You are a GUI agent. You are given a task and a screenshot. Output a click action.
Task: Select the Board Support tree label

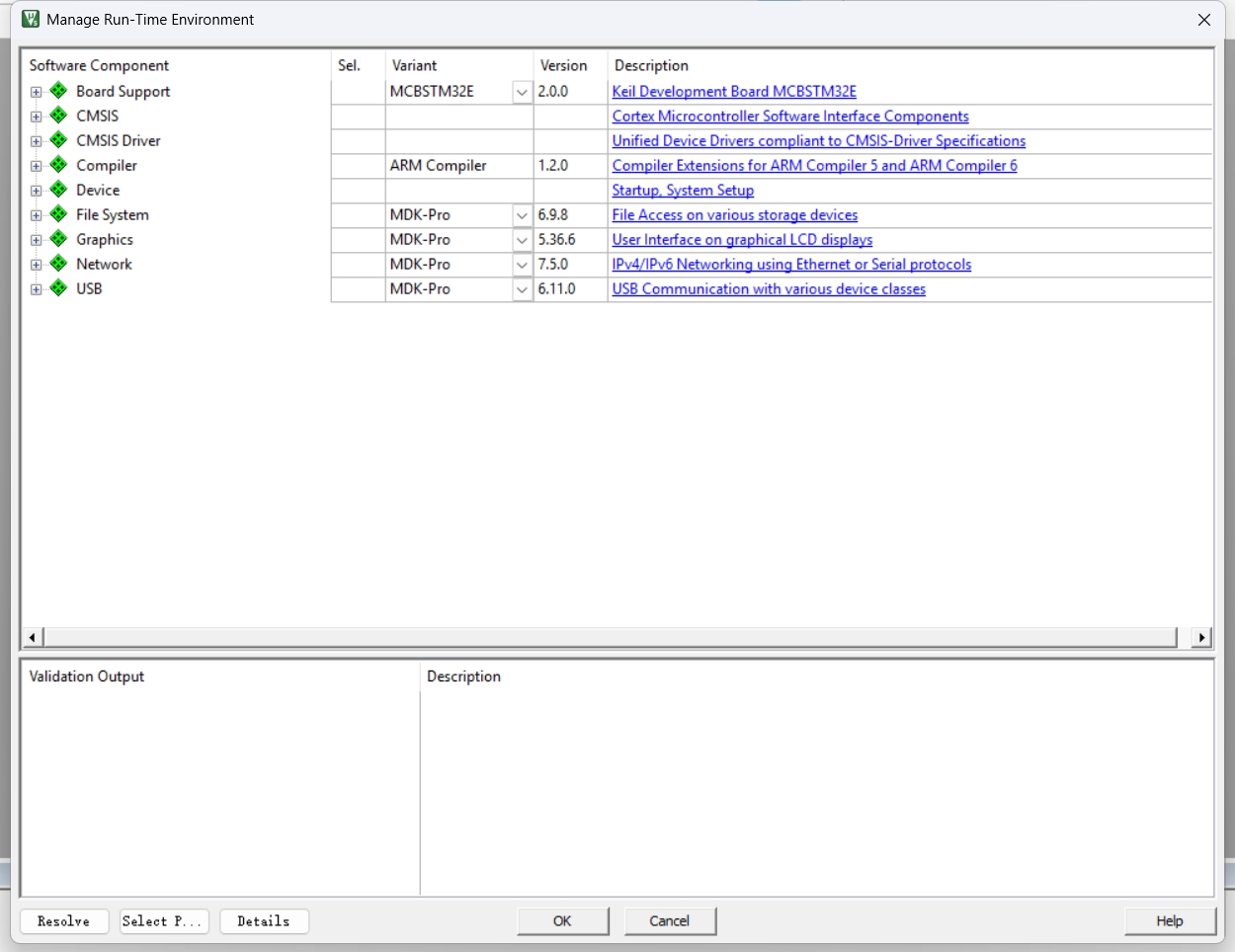pos(123,91)
